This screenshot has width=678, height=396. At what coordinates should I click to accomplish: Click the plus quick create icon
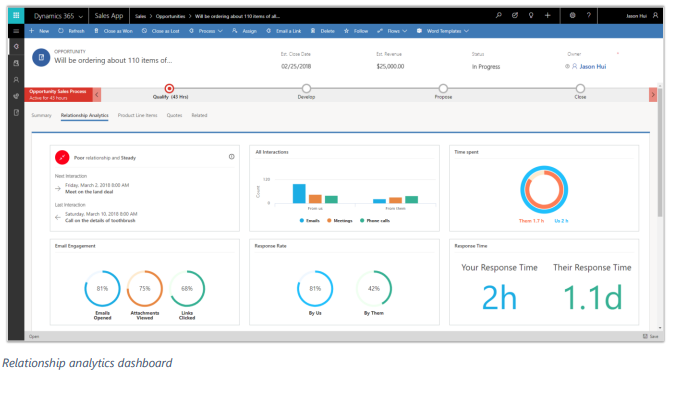[x=547, y=16]
